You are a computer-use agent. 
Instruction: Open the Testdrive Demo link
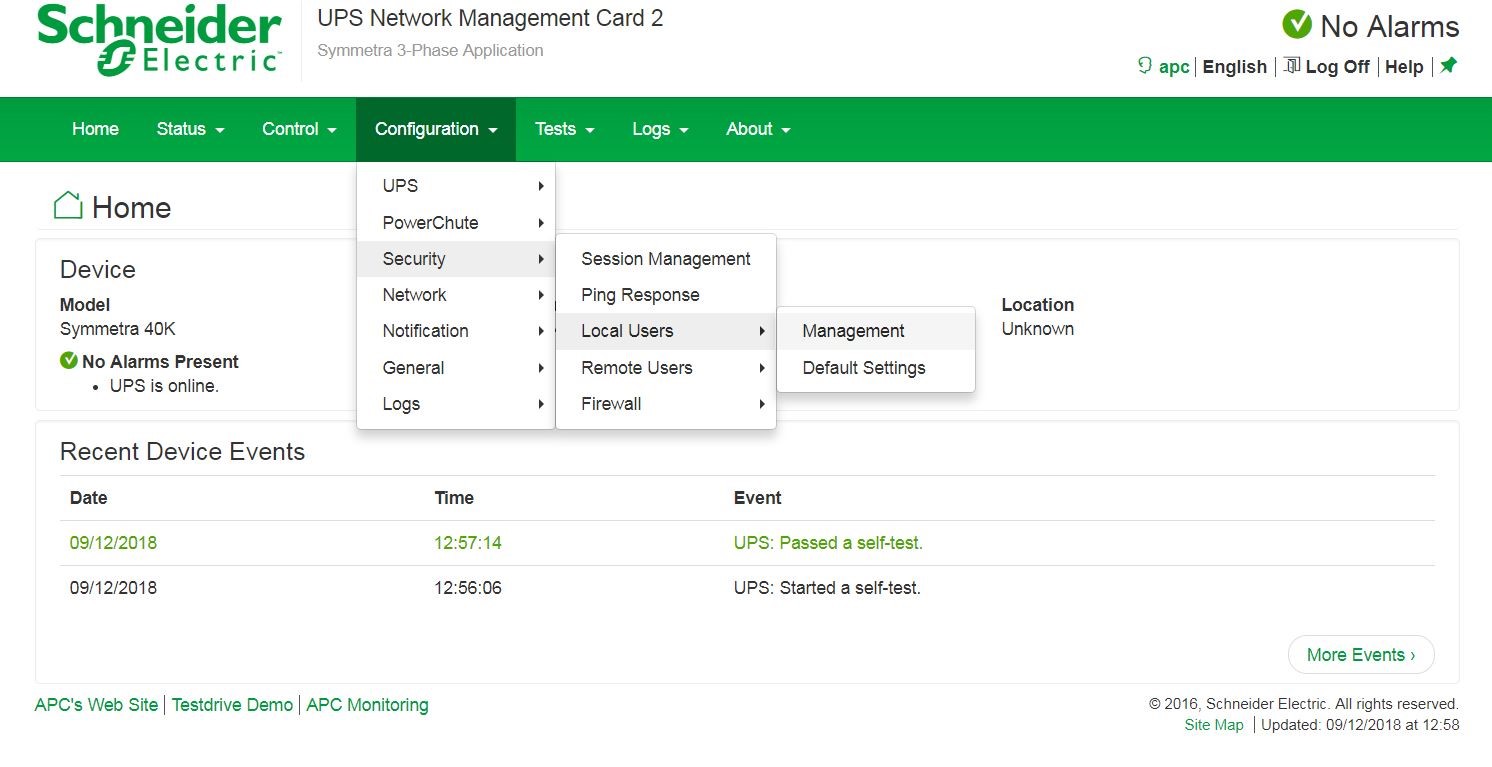click(x=232, y=705)
